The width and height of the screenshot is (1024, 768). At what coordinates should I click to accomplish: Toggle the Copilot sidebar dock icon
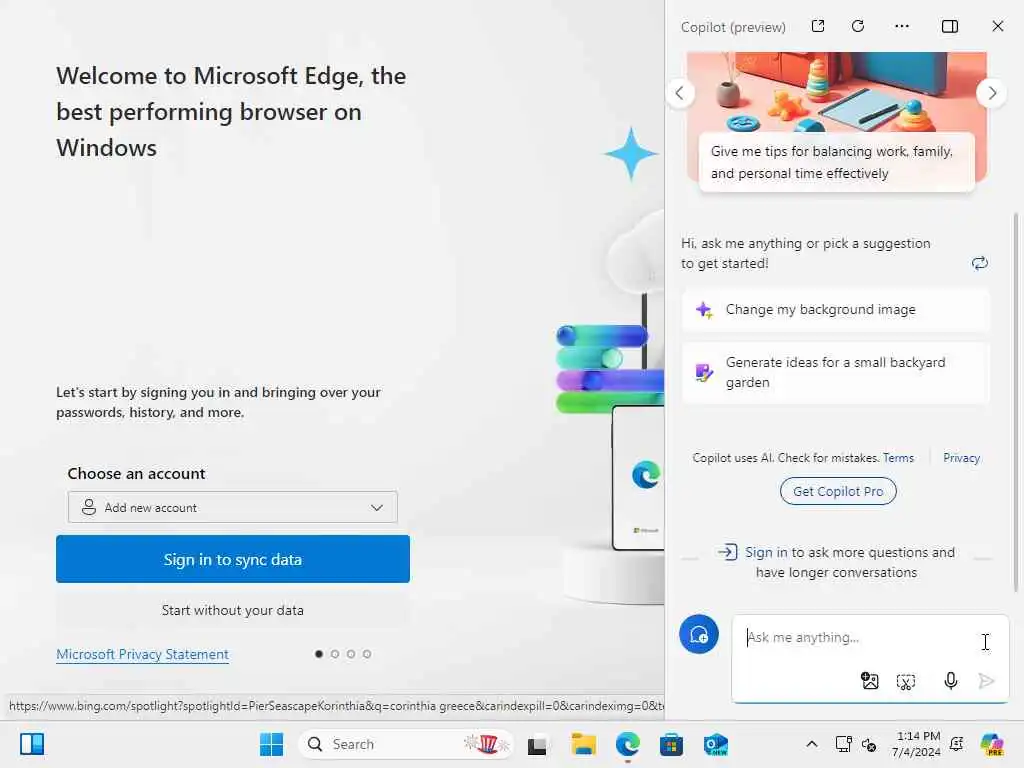[x=950, y=26]
